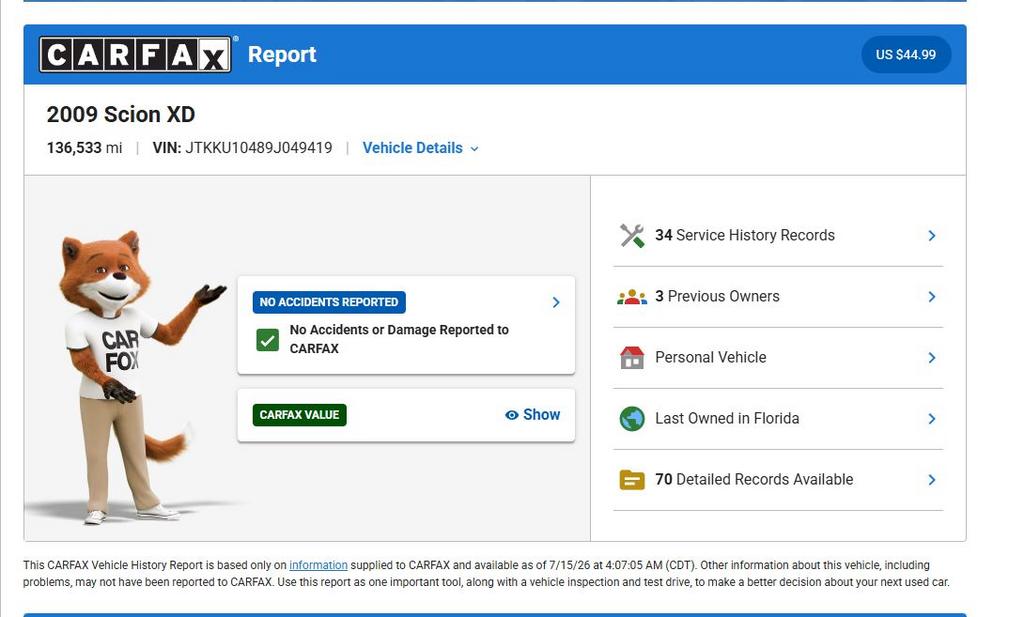Click the NO ACCIDENTS REPORTED badge

329,302
